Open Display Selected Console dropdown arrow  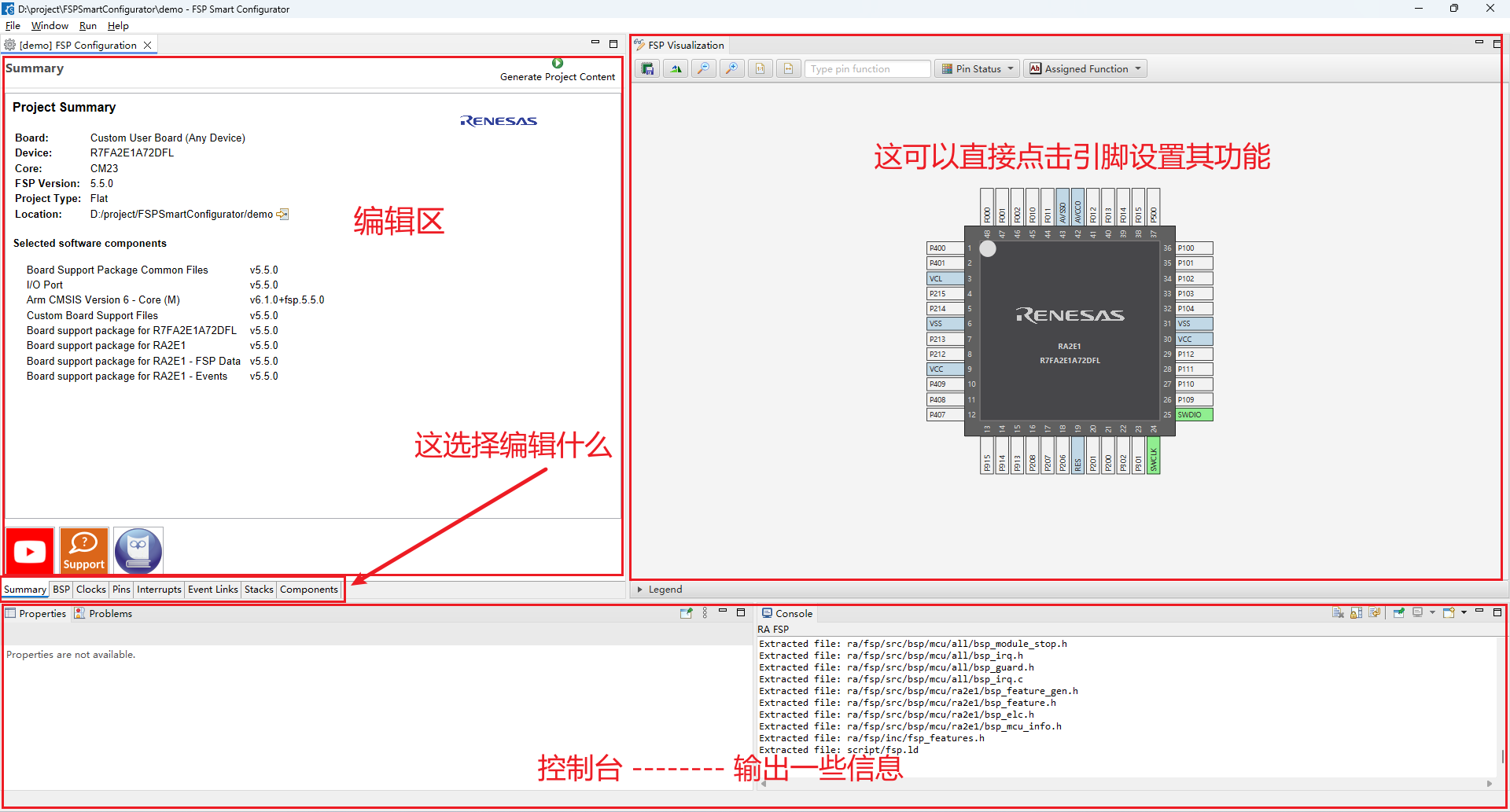1432,613
